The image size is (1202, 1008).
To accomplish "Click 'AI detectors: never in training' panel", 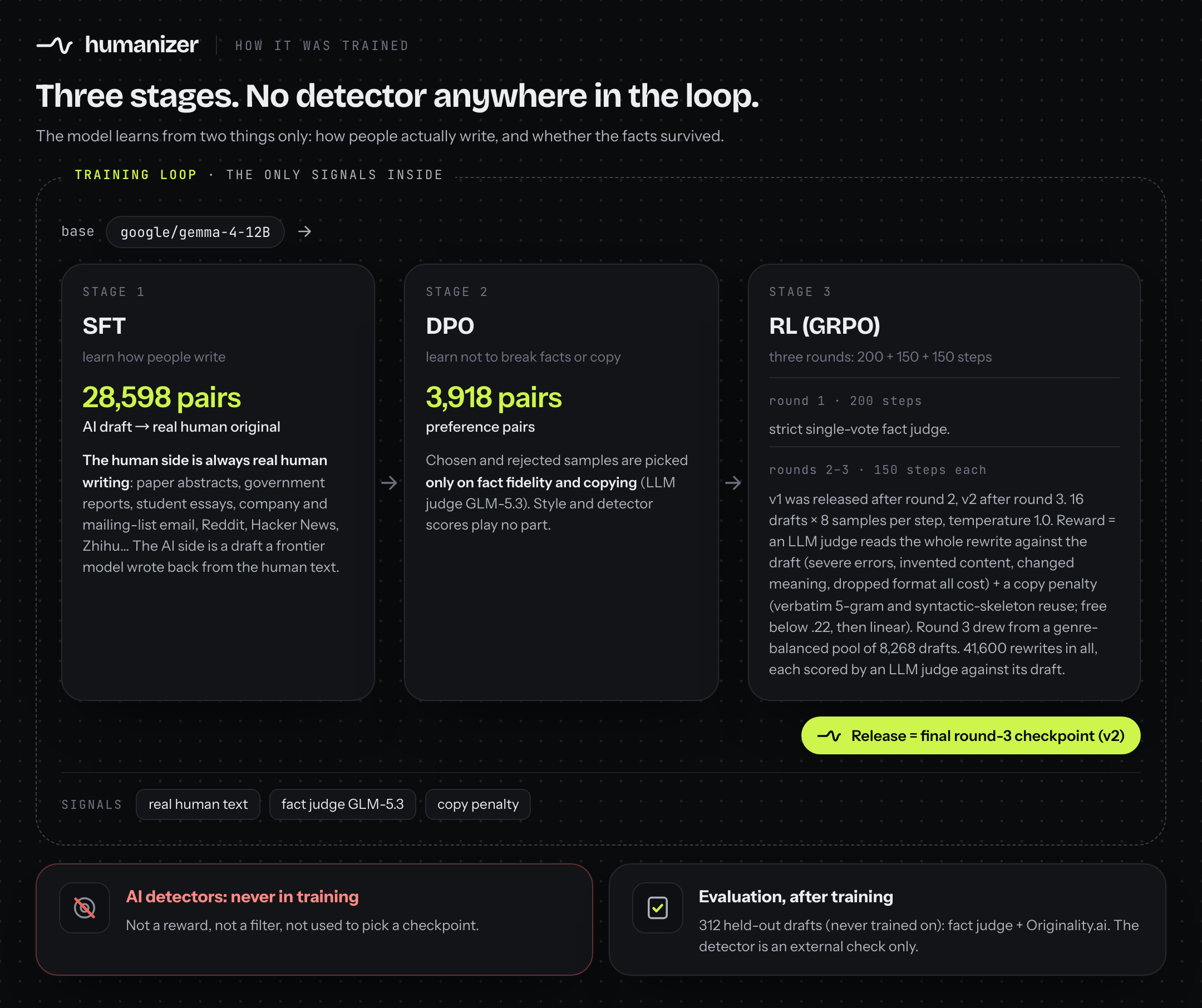I will pyautogui.click(x=314, y=920).
